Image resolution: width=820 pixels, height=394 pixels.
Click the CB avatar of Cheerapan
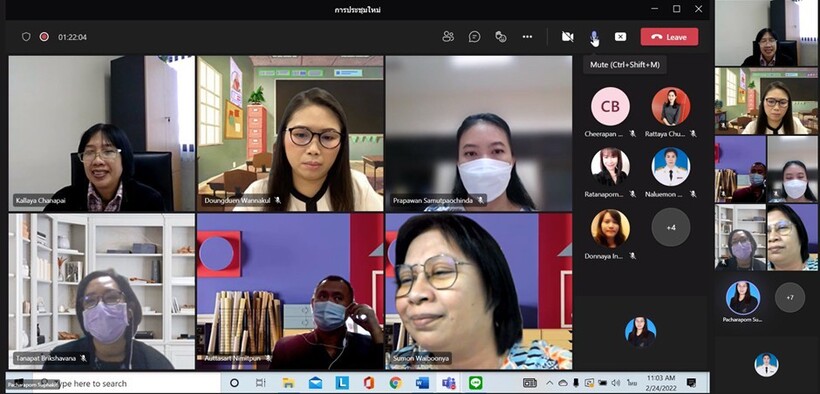pos(610,106)
